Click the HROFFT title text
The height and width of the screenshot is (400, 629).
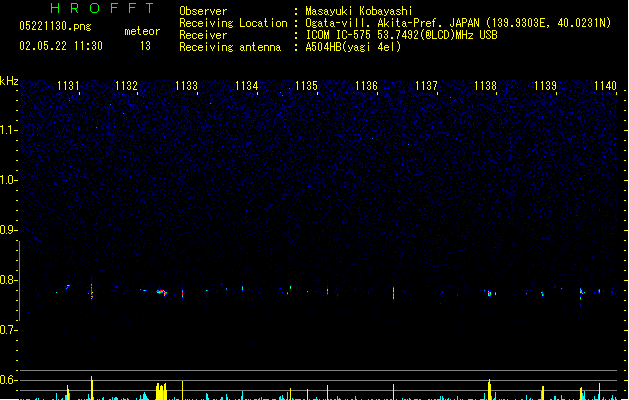pyautogui.click(x=102, y=8)
